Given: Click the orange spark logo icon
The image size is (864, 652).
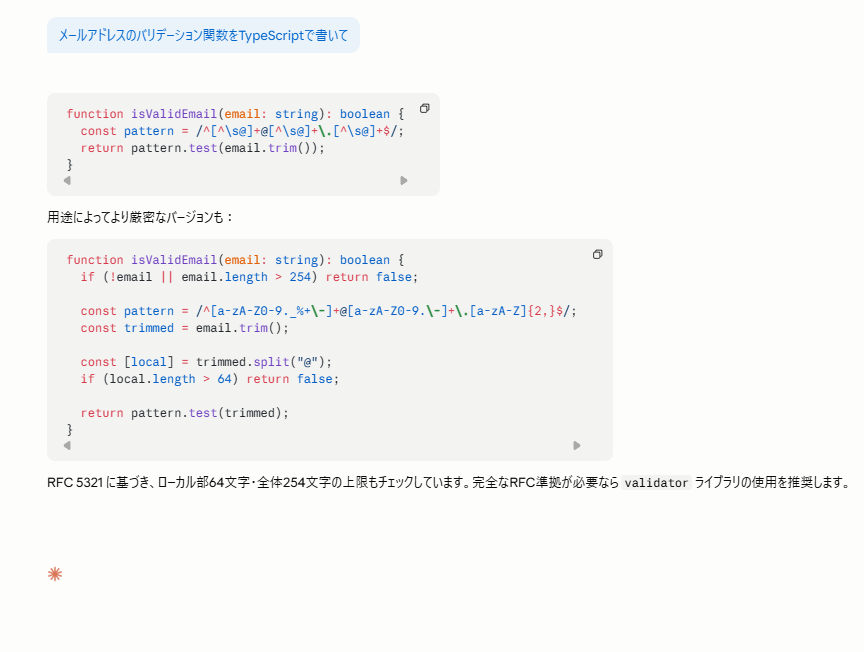Looking at the screenshot, I should tap(55, 574).
